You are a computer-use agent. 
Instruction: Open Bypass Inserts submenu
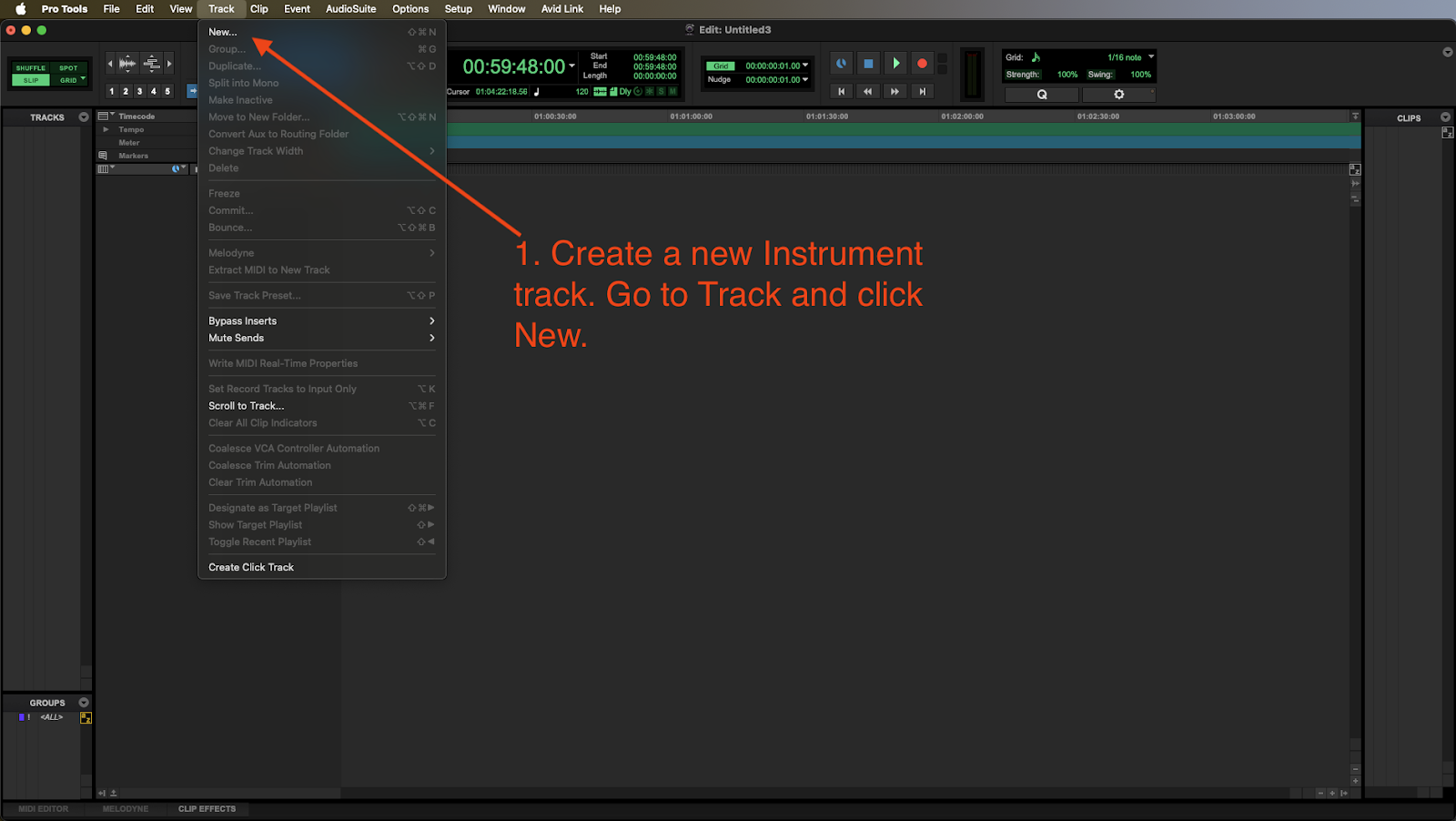pos(322,320)
